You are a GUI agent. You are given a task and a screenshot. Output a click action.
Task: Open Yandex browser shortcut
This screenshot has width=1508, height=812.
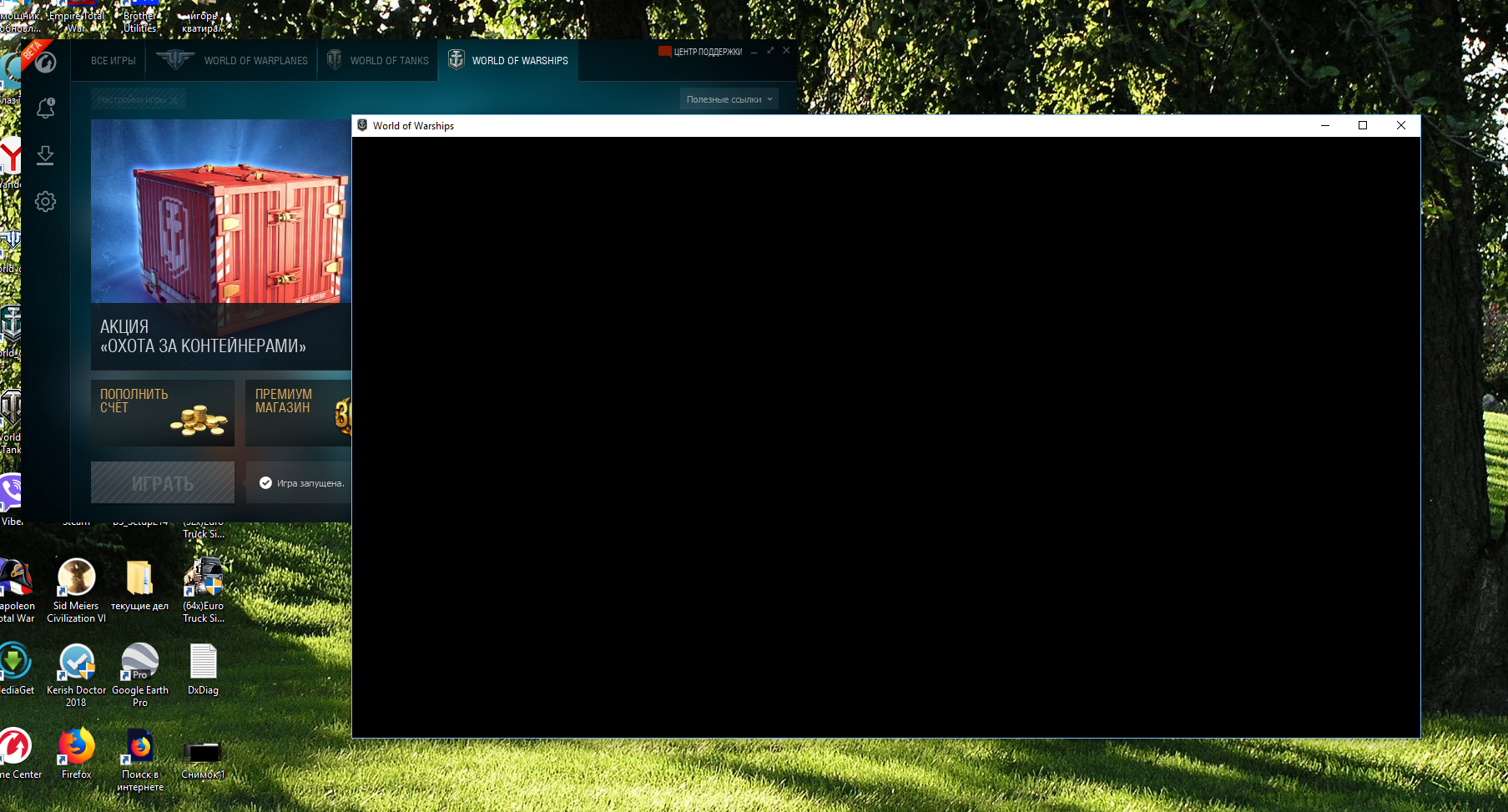pyautogui.click(x=10, y=163)
